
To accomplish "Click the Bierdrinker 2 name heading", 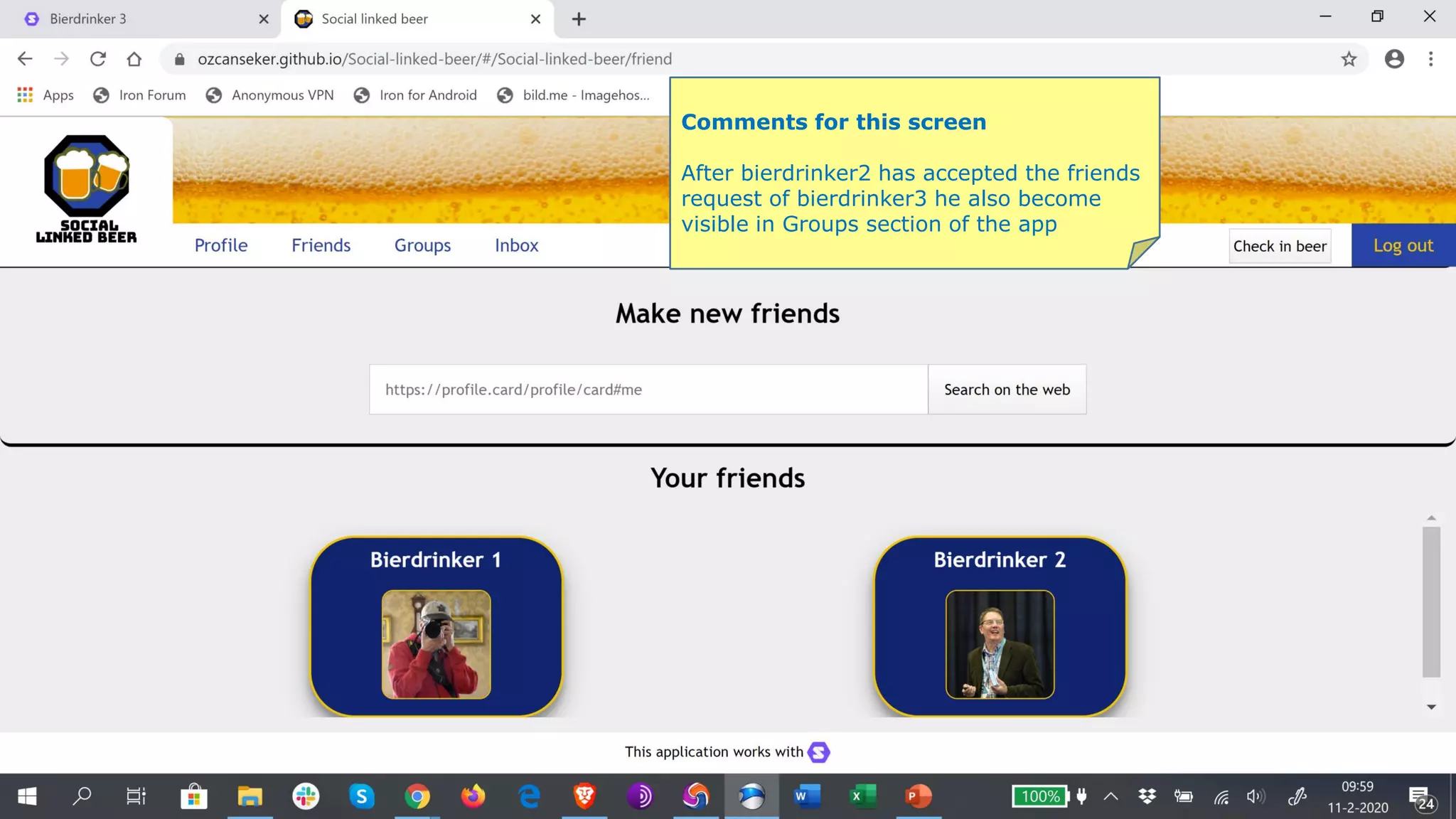I will 1000,560.
